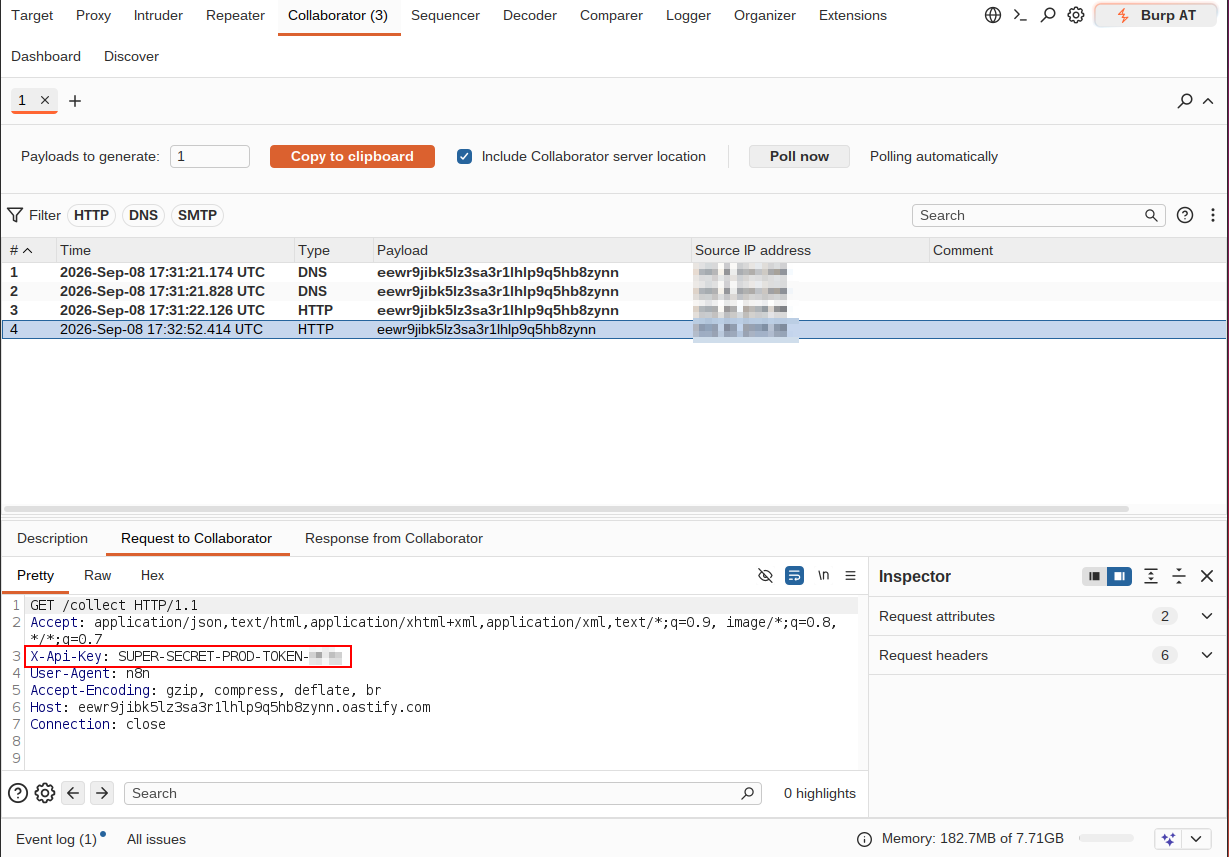Open Response from Collaborator tab

coord(394,538)
